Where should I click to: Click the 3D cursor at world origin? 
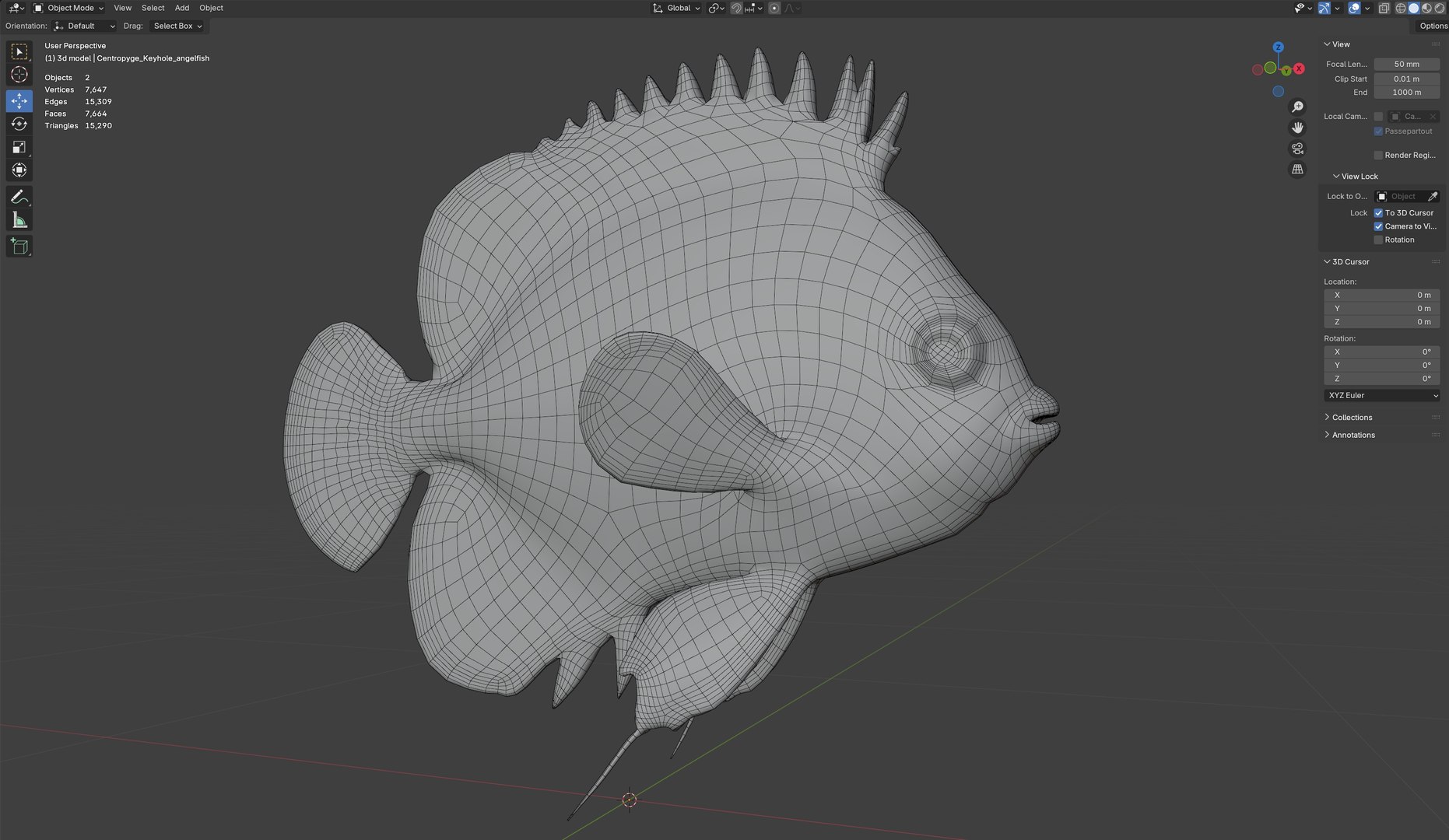pyautogui.click(x=630, y=800)
